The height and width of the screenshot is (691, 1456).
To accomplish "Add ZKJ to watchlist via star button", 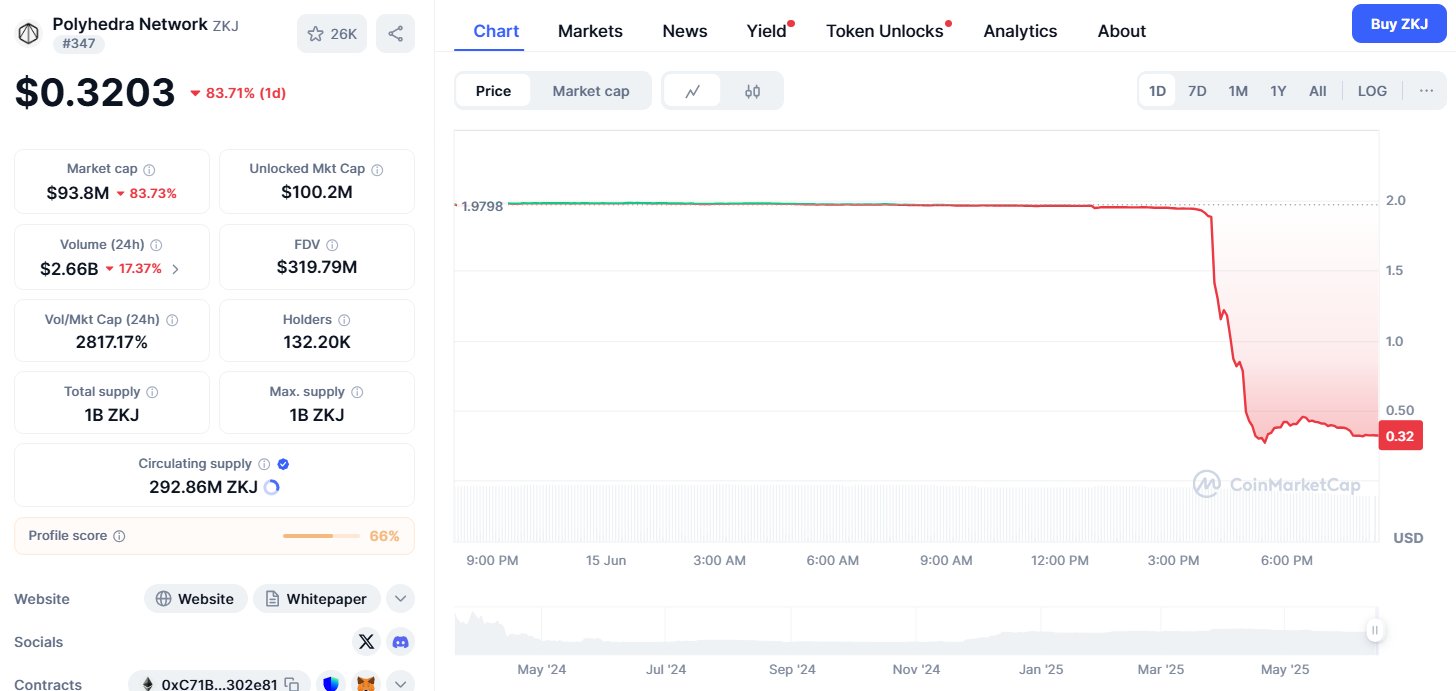I will coord(332,34).
